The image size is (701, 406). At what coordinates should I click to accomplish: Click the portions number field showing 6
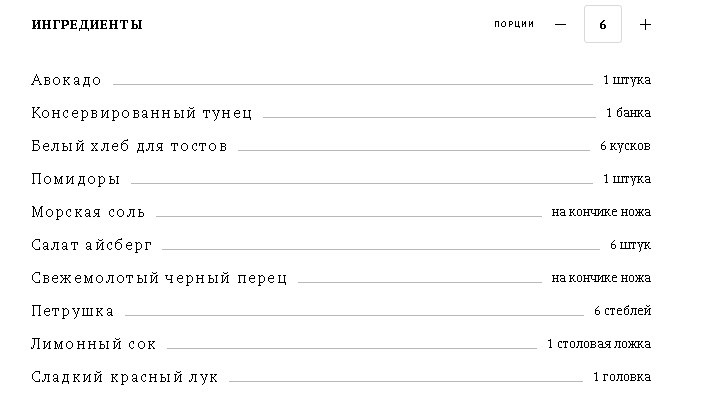(x=603, y=24)
